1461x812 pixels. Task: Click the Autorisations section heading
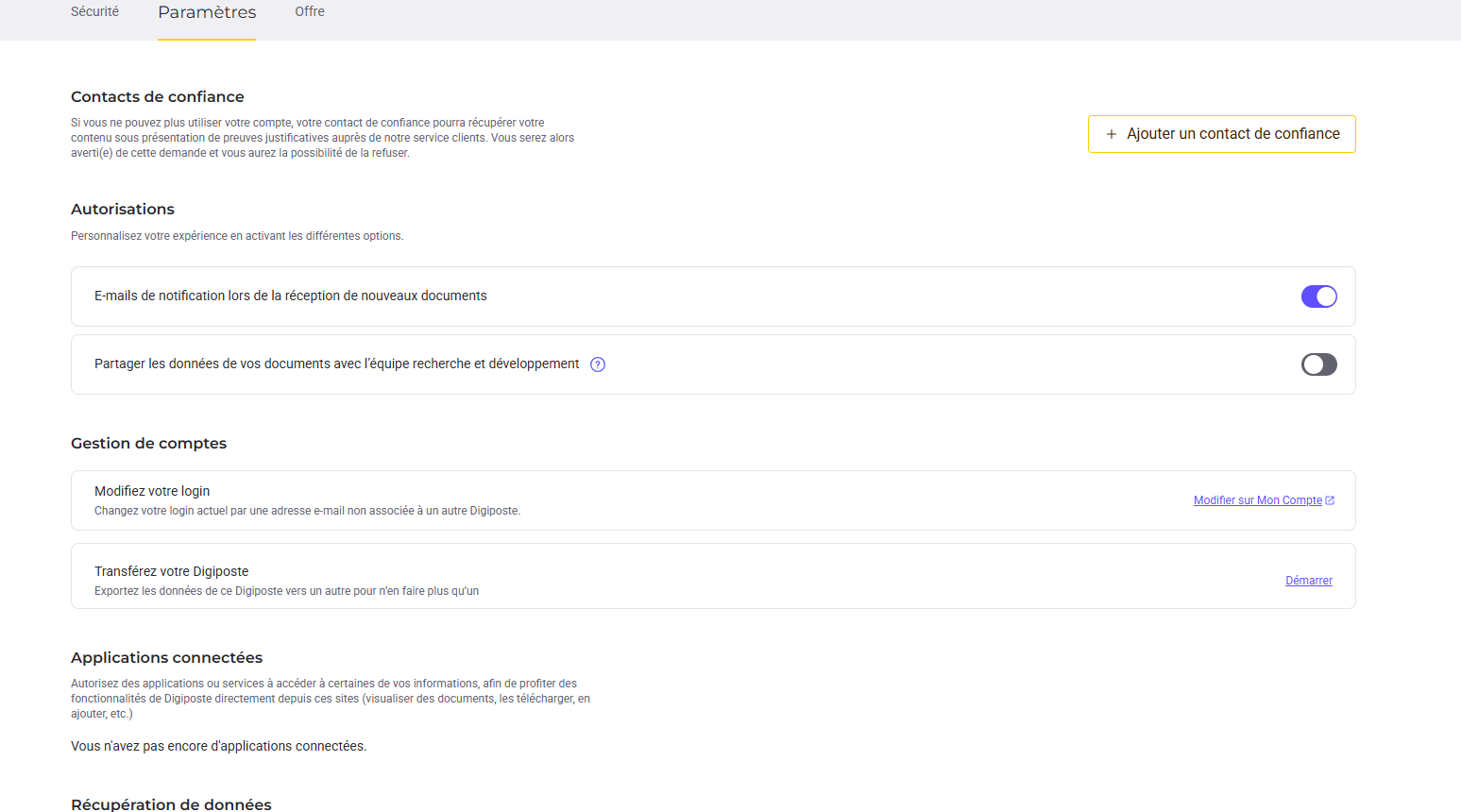[123, 209]
